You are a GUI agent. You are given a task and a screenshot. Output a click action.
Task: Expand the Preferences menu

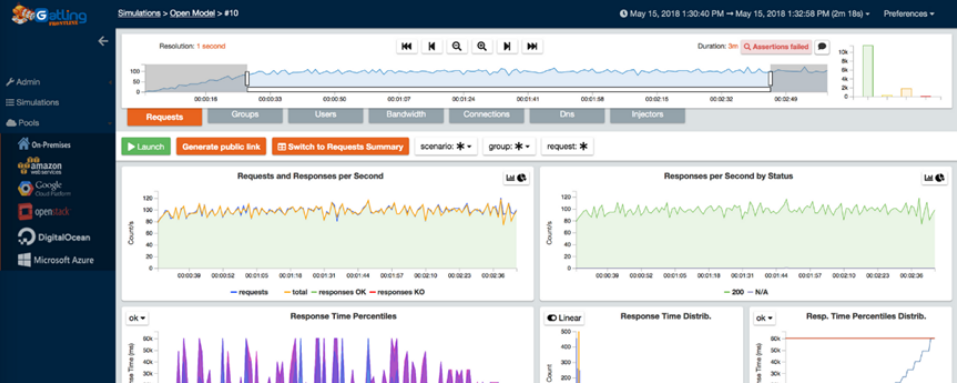909,13
